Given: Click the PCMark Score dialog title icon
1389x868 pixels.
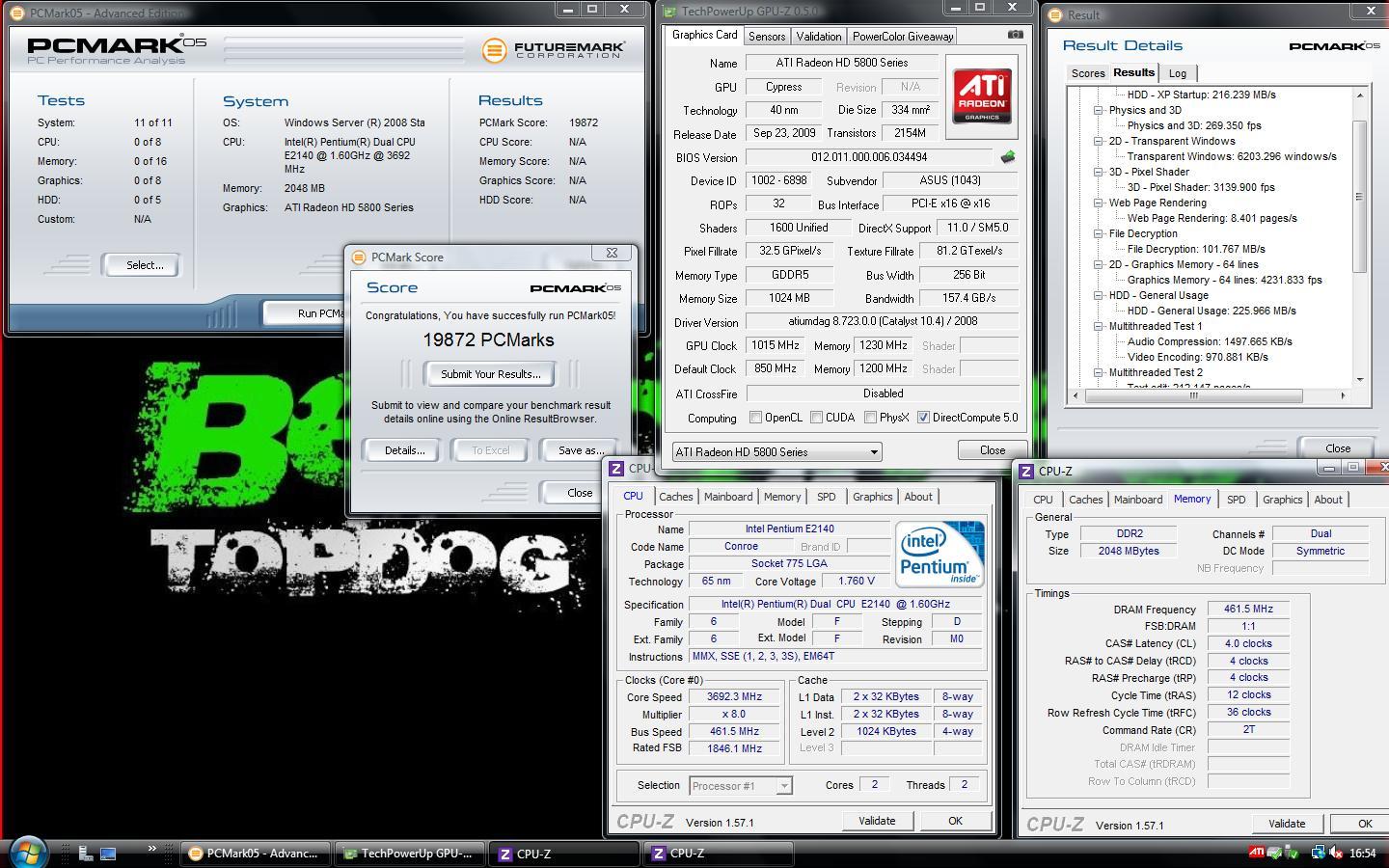Looking at the screenshot, I should click(359, 258).
